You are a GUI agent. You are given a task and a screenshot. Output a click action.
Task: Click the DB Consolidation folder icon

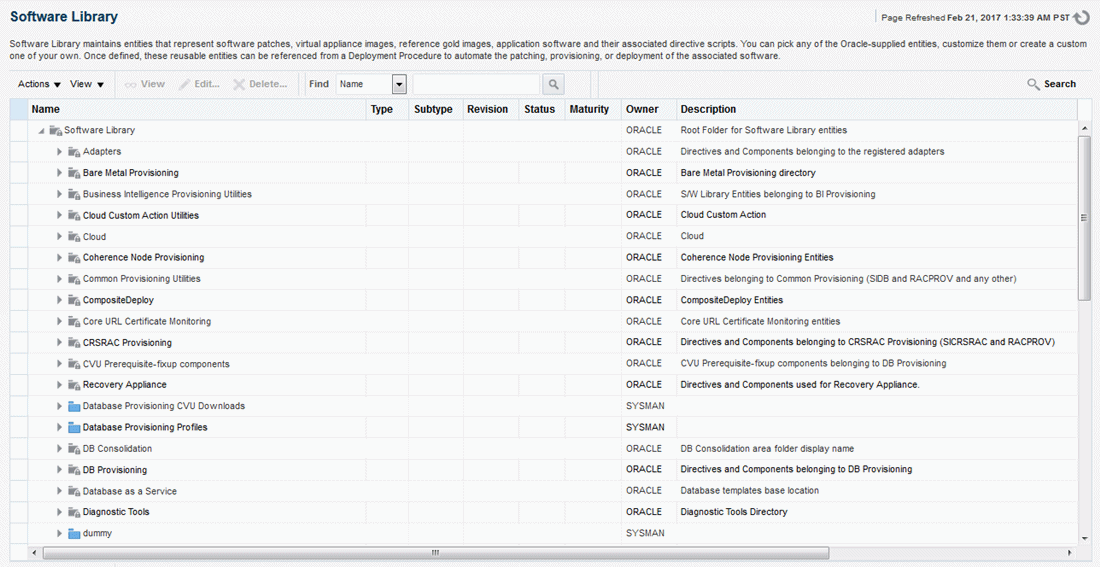pyautogui.click(x=74, y=448)
